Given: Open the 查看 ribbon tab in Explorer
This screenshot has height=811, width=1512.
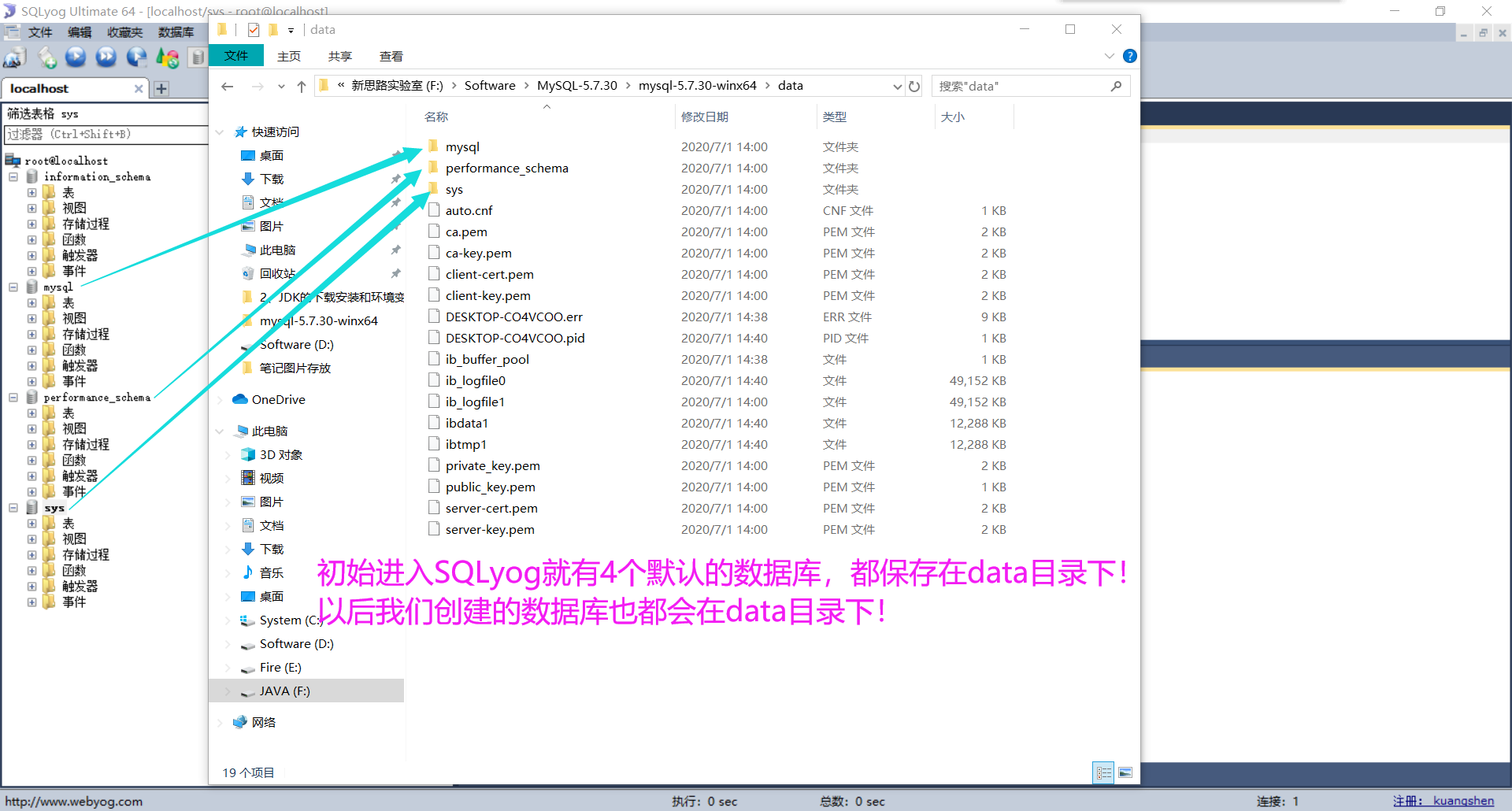Looking at the screenshot, I should click(x=391, y=56).
